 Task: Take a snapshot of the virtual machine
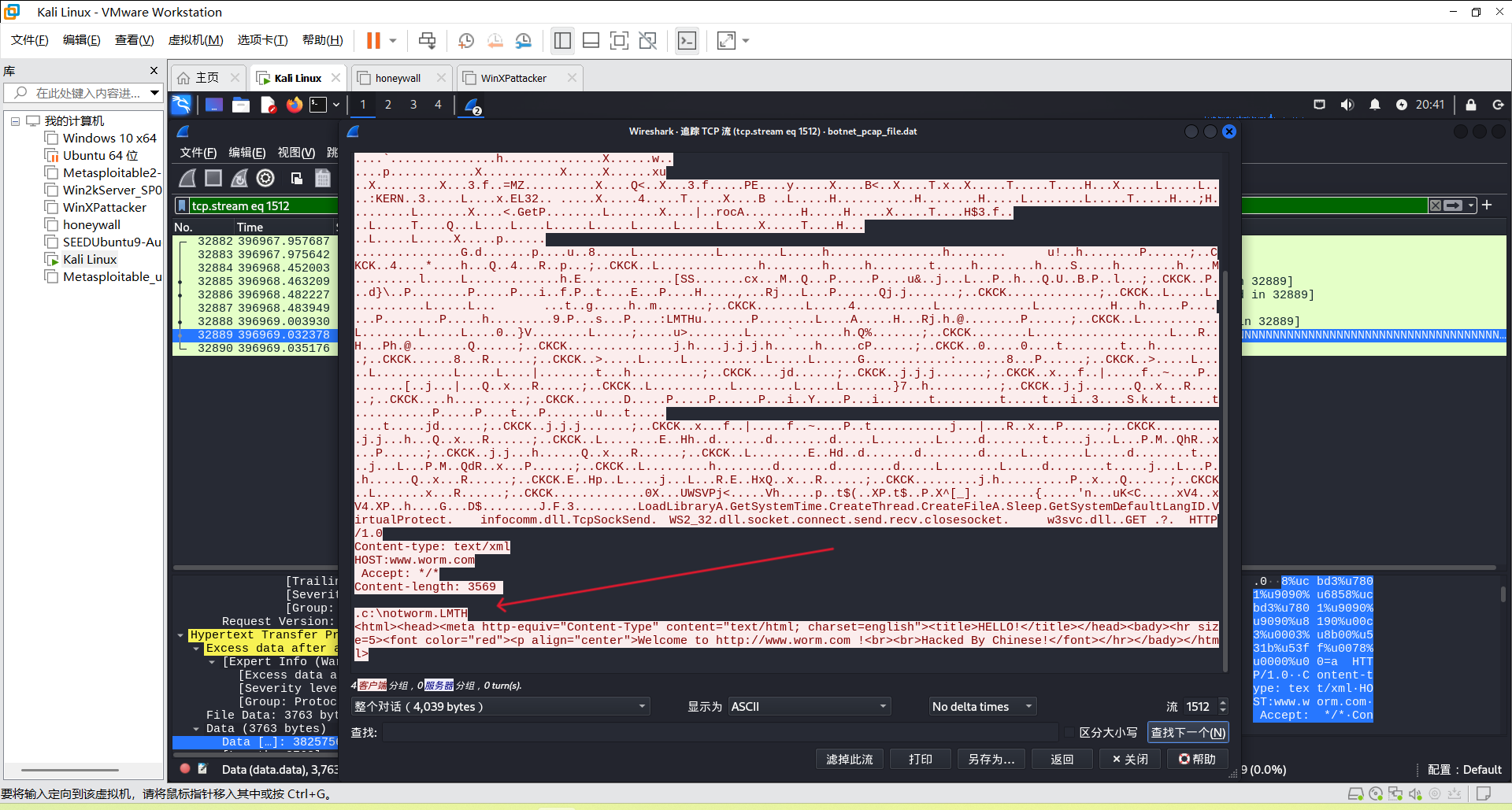[x=466, y=40]
